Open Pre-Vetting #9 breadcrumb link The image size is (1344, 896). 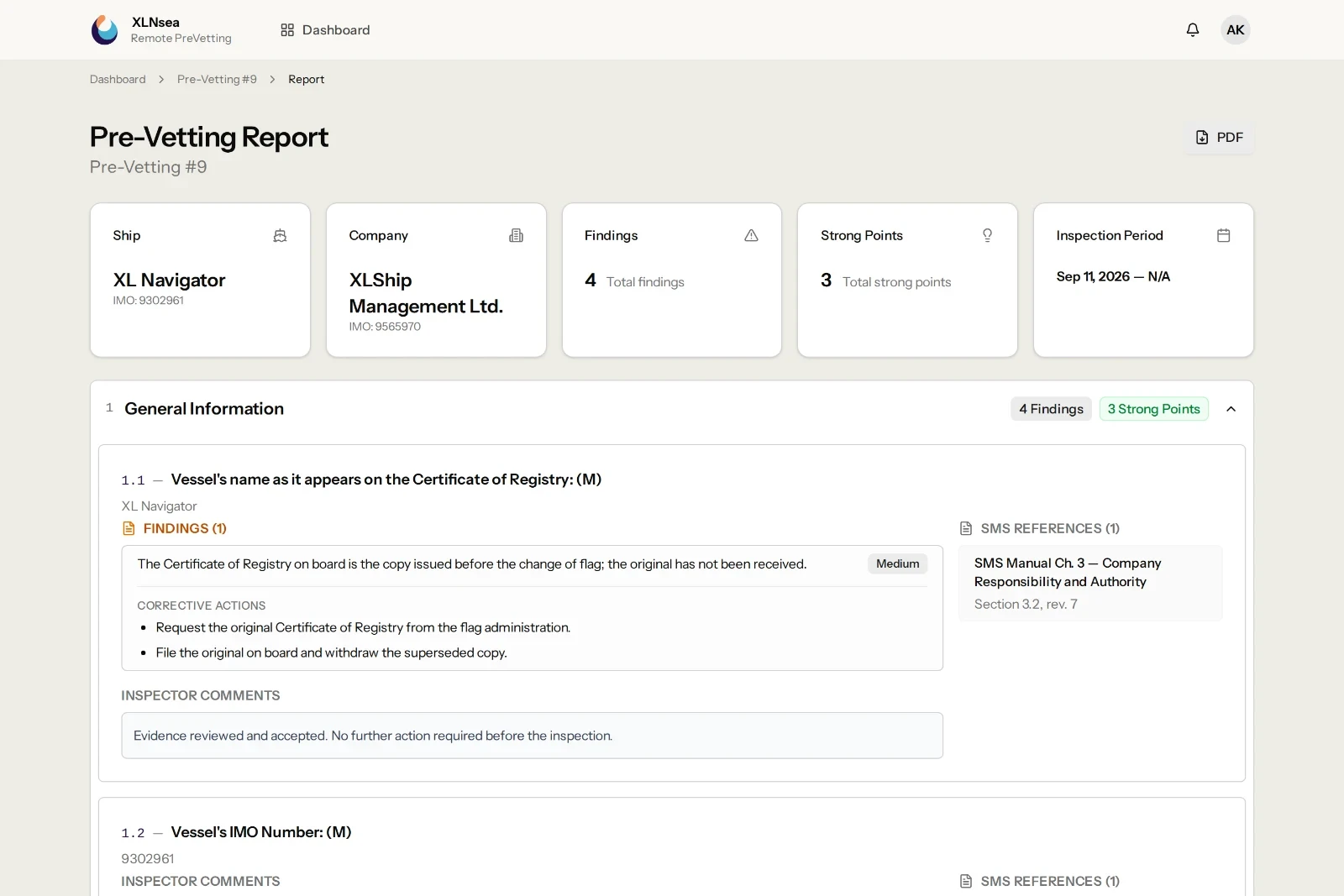click(x=217, y=80)
